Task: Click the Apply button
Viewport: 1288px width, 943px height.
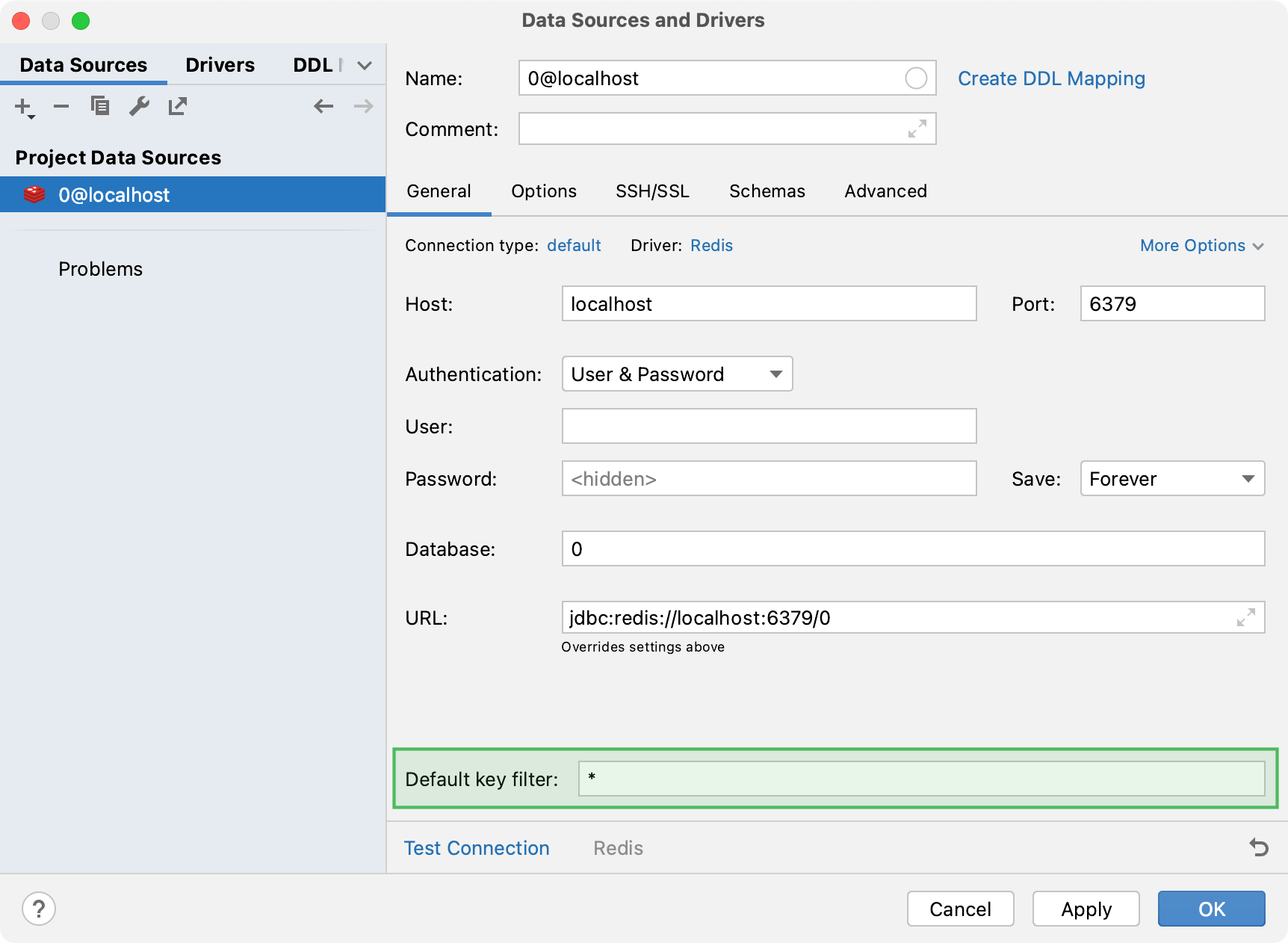Action: coord(1086,909)
